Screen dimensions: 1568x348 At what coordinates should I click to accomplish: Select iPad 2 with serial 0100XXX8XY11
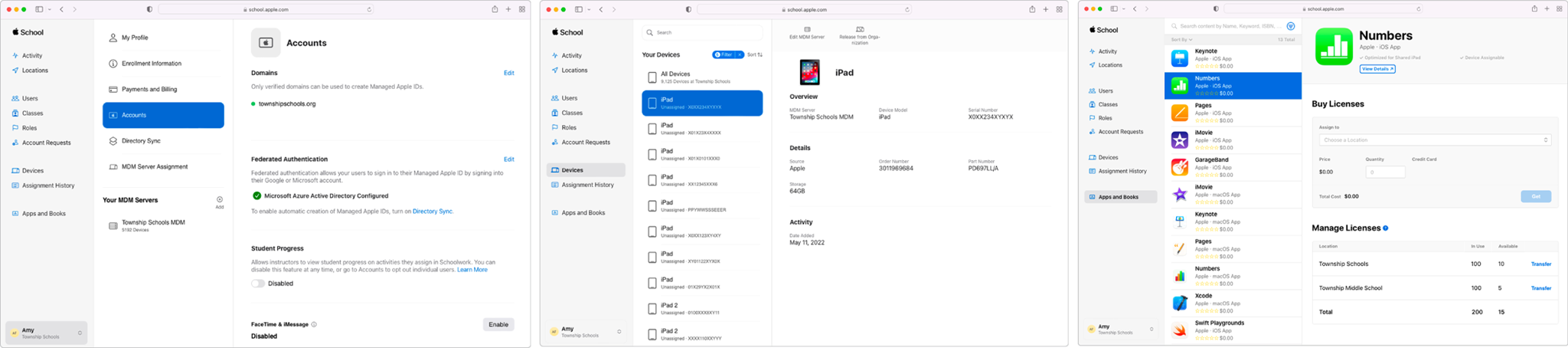click(x=702, y=309)
